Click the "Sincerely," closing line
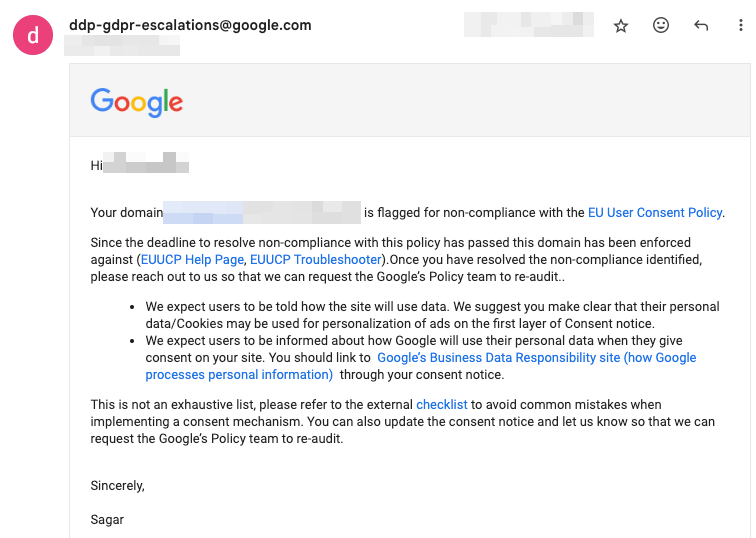The height and width of the screenshot is (538, 756). point(118,486)
